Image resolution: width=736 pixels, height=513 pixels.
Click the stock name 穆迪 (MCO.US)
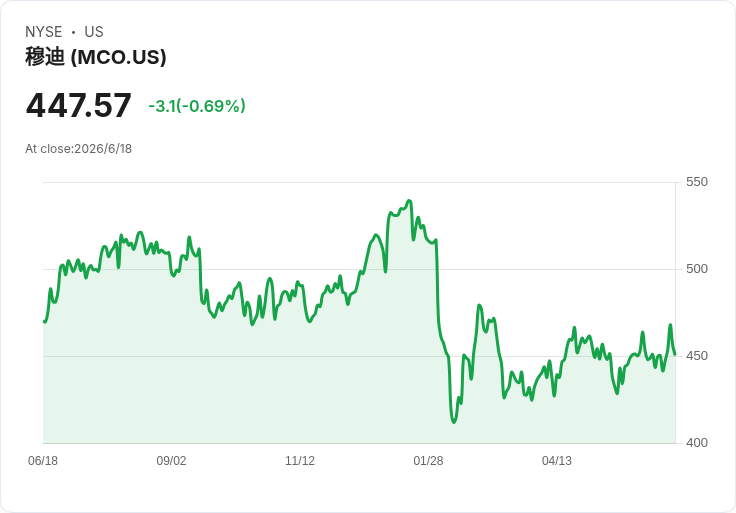[x=96, y=57]
